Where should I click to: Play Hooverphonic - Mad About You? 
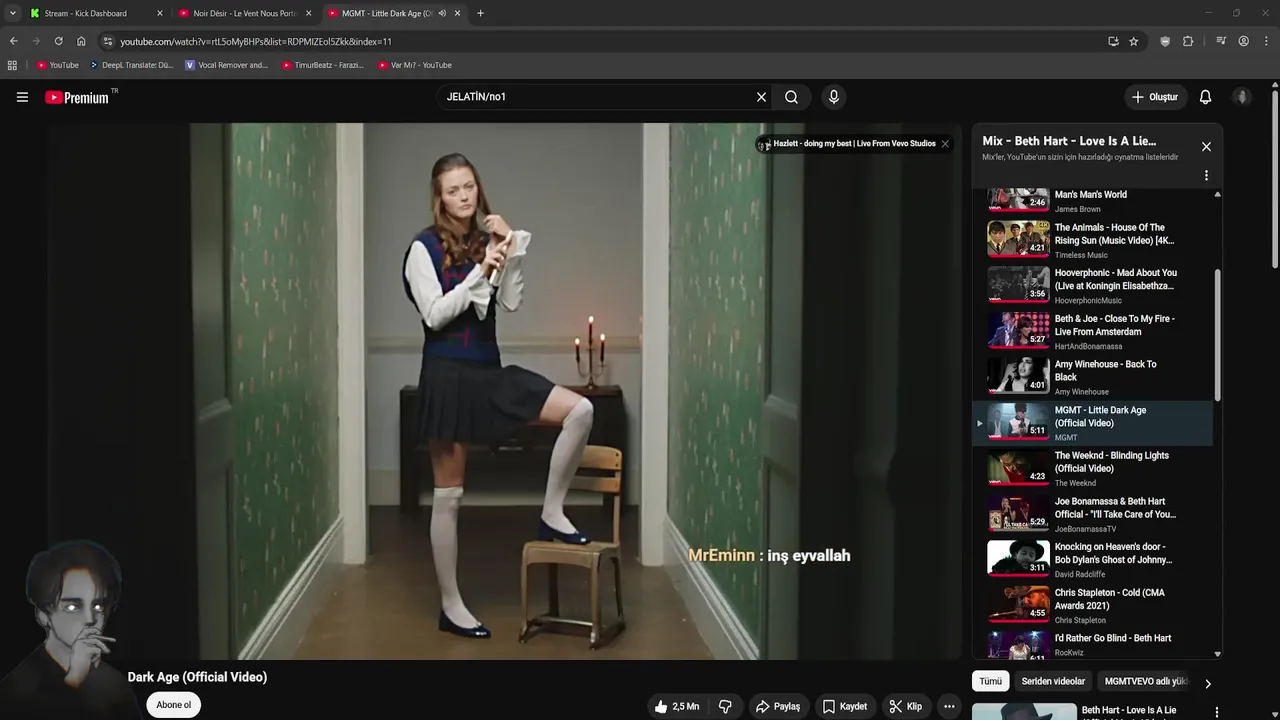click(x=1092, y=285)
